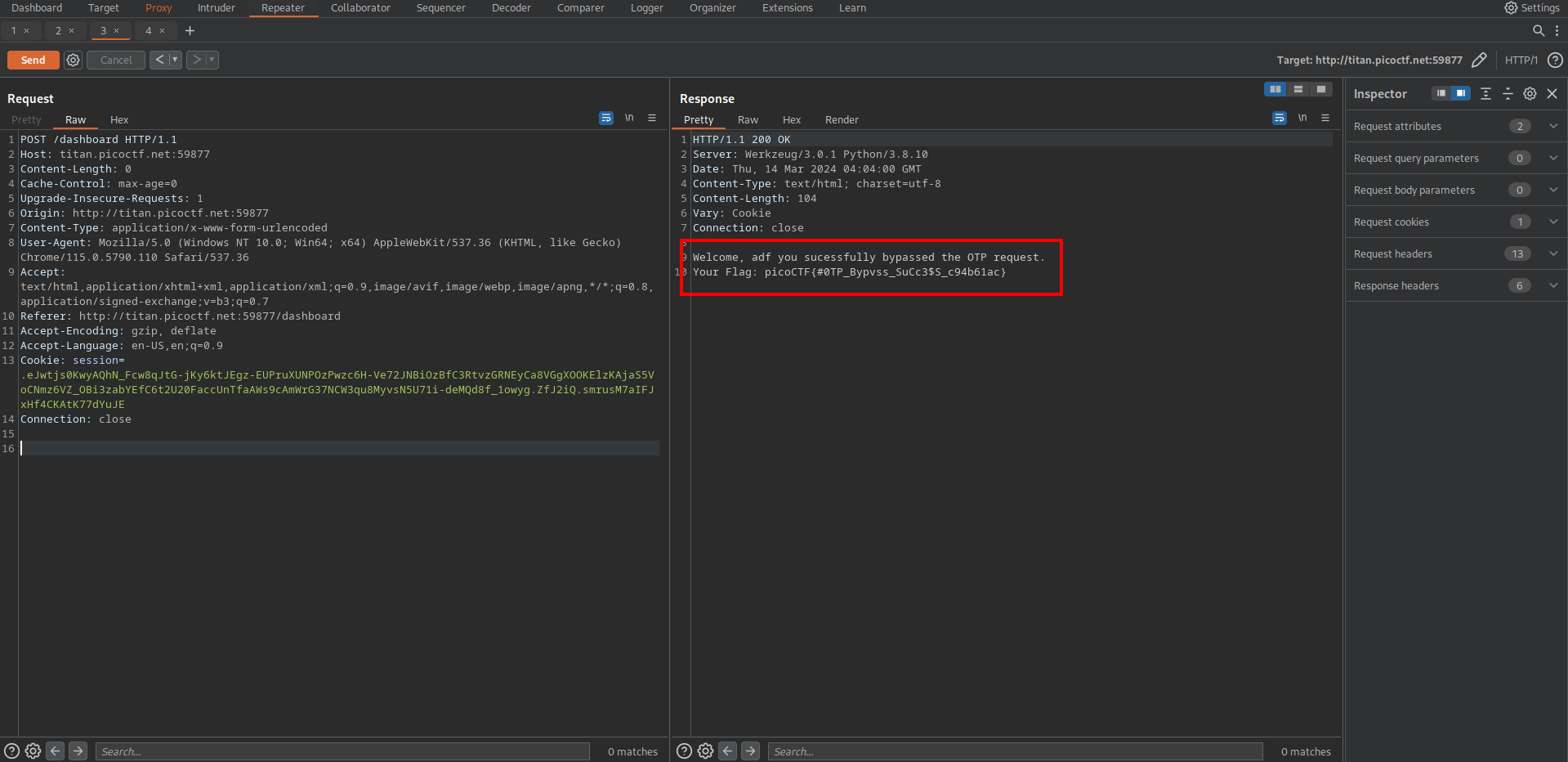Click the orange Send button

33,60
